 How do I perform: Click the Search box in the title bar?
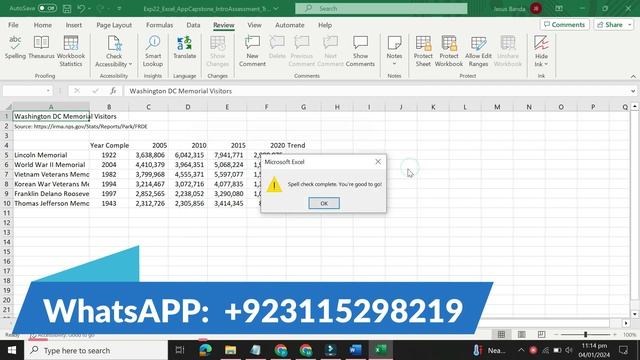point(381,9)
